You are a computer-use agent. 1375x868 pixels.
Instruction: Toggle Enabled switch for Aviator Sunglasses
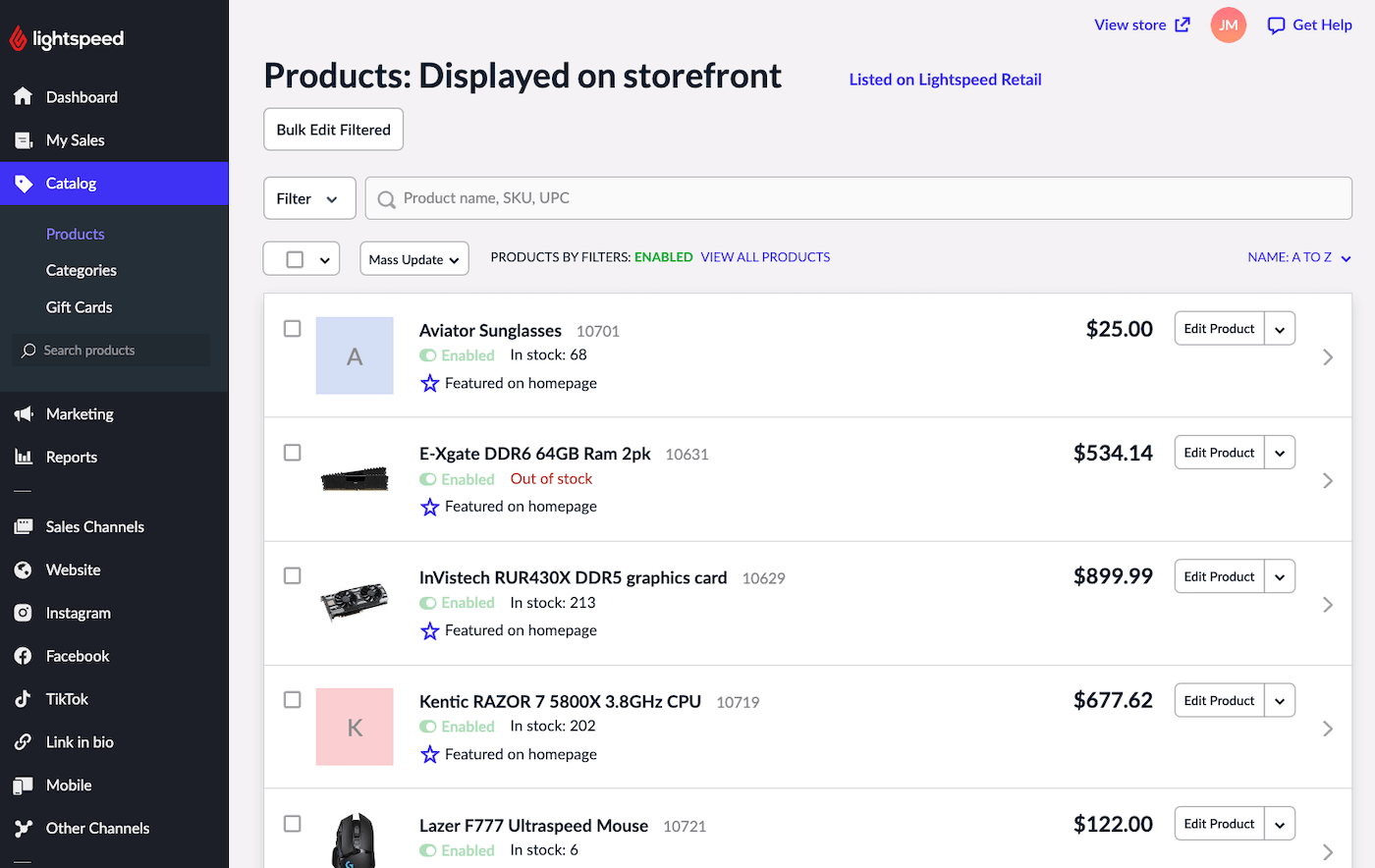point(428,355)
